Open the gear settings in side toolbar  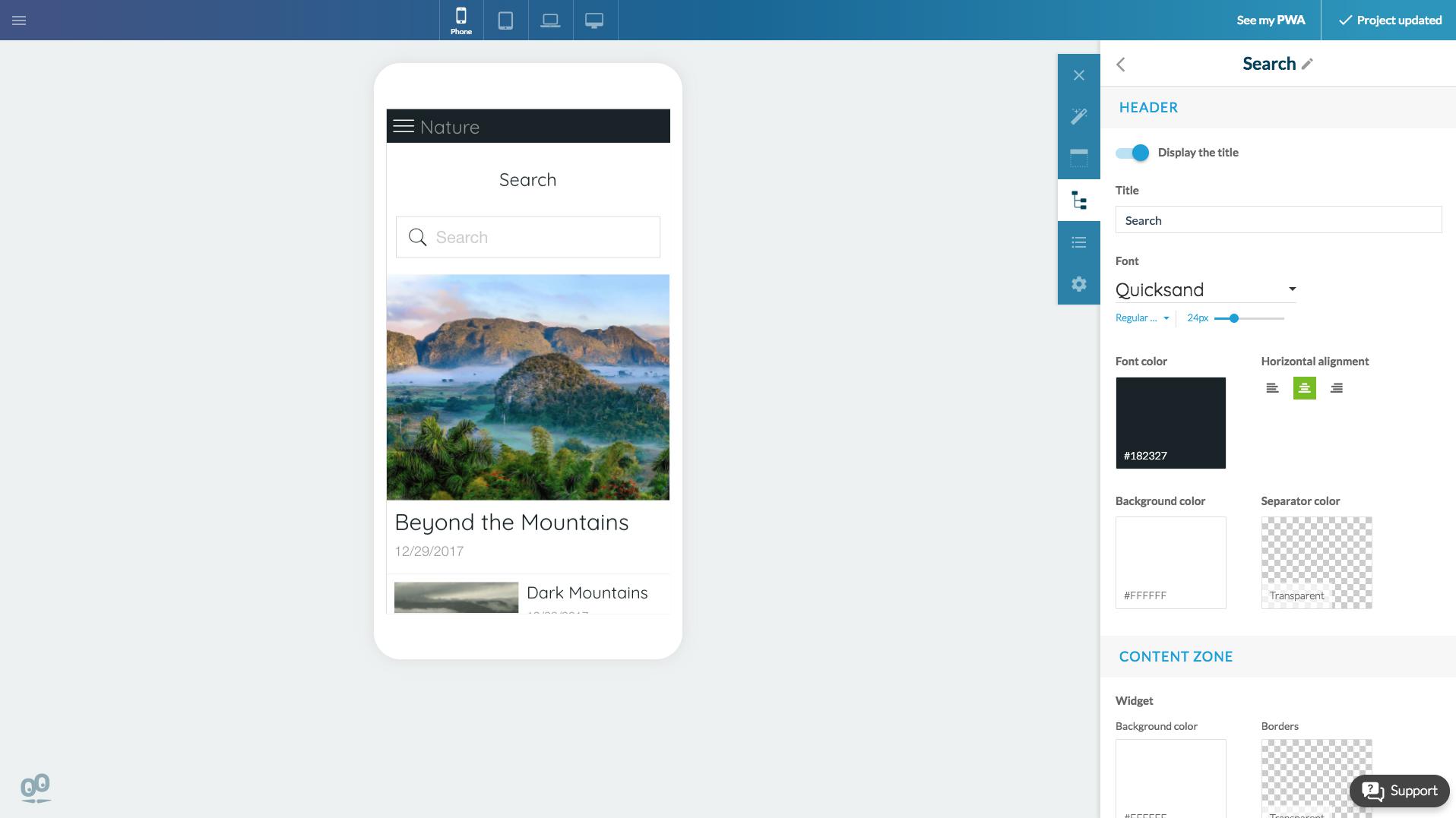pos(1078,284)
